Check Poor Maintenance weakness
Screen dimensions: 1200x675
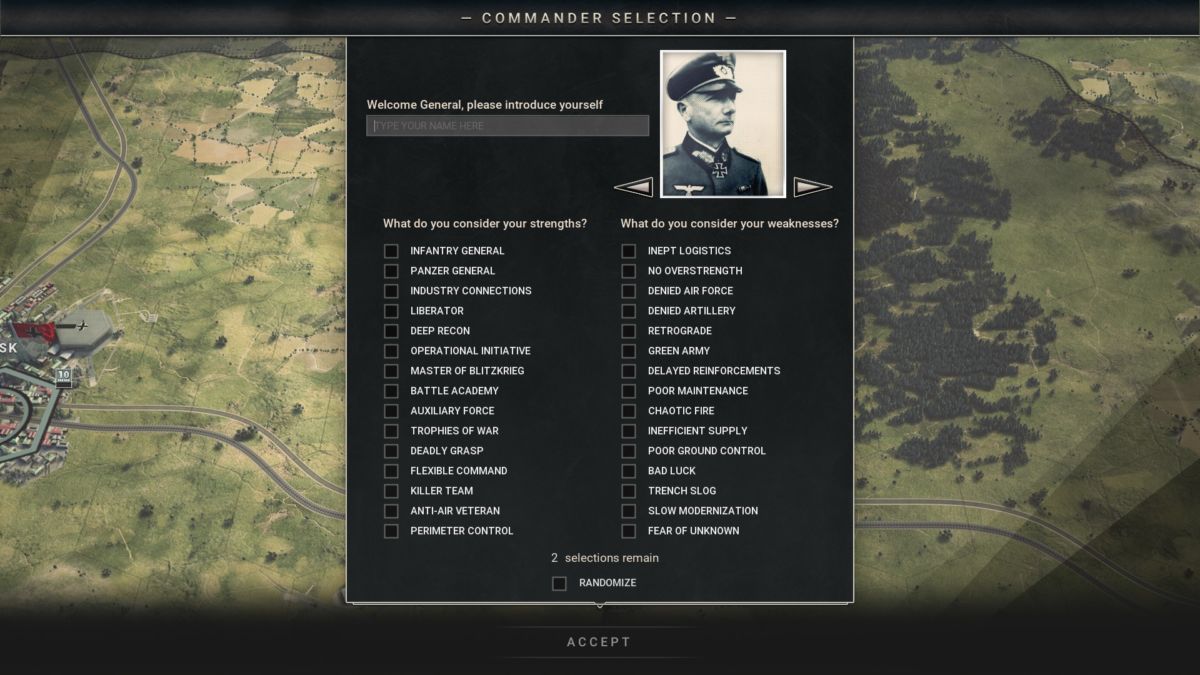[x=629, y=391]
